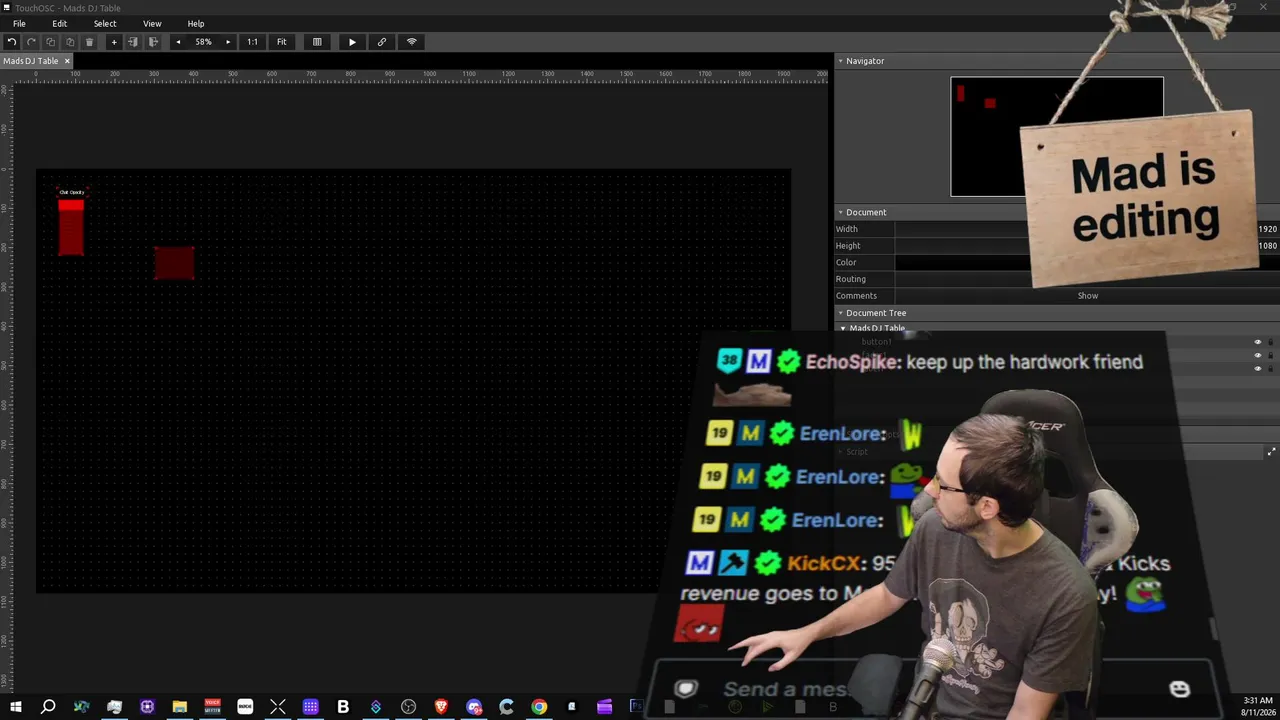Toggle lock for the first tree row

[1271, 342]
